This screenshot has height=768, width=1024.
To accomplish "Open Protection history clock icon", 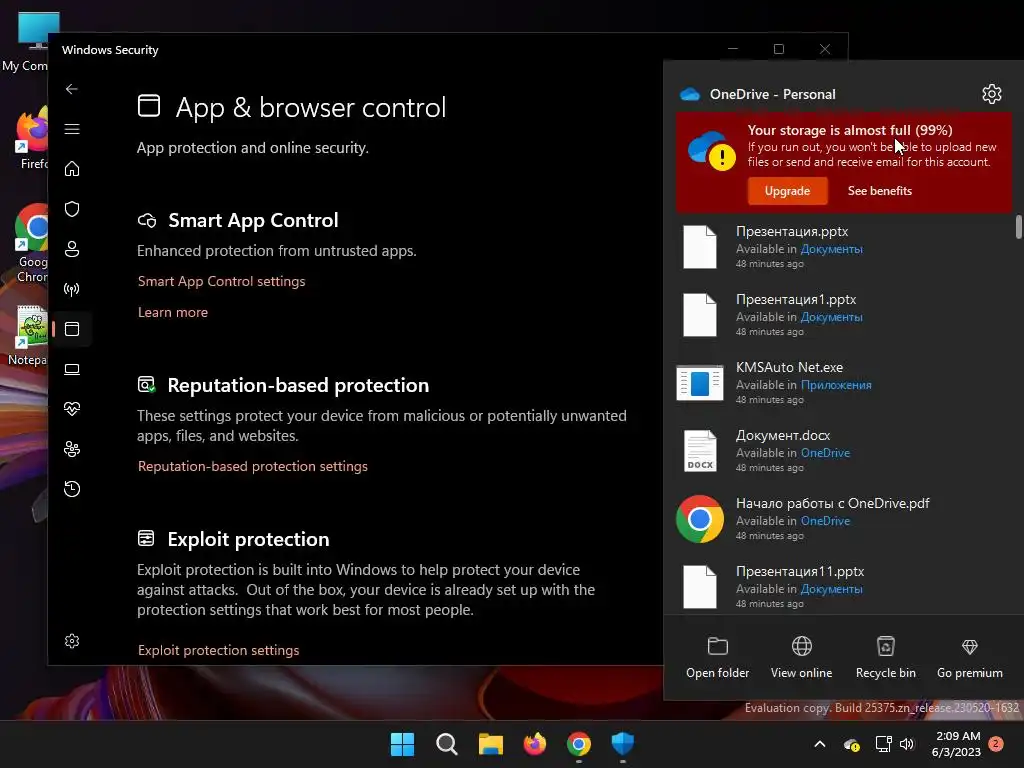I will [72, 489].
